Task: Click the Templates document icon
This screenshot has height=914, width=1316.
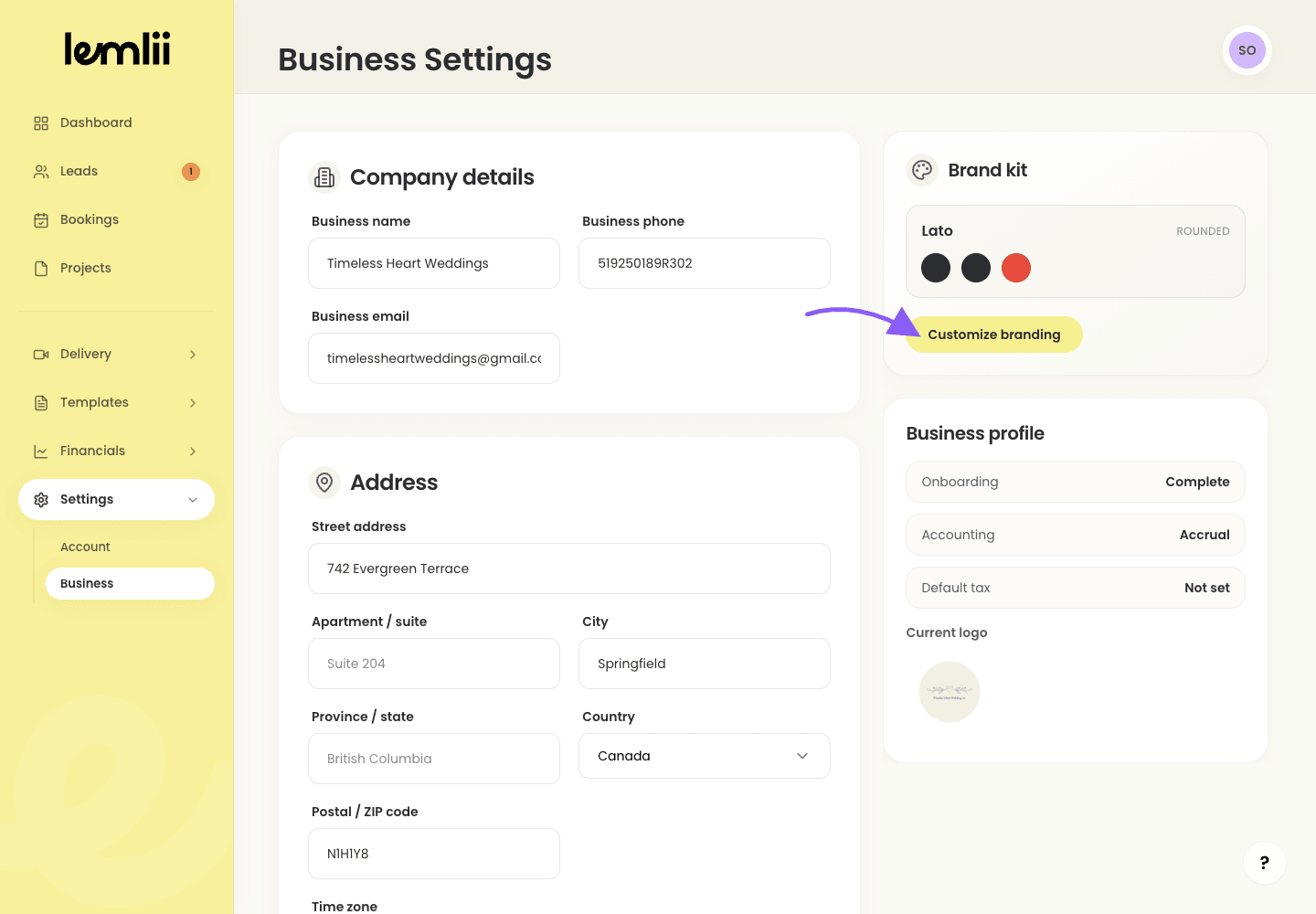Action: pos(41,403)
